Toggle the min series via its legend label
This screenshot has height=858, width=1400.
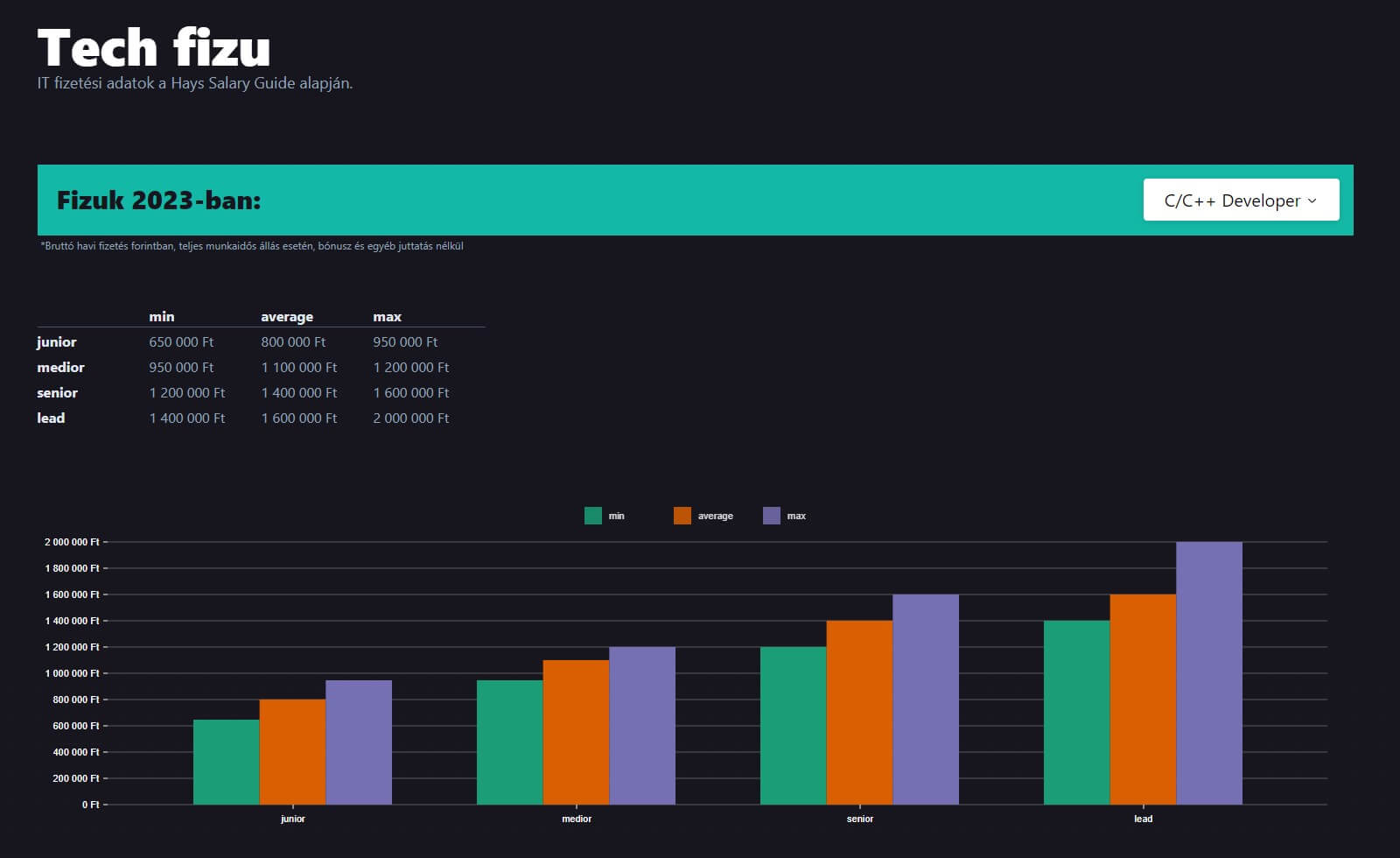[617, 517]
